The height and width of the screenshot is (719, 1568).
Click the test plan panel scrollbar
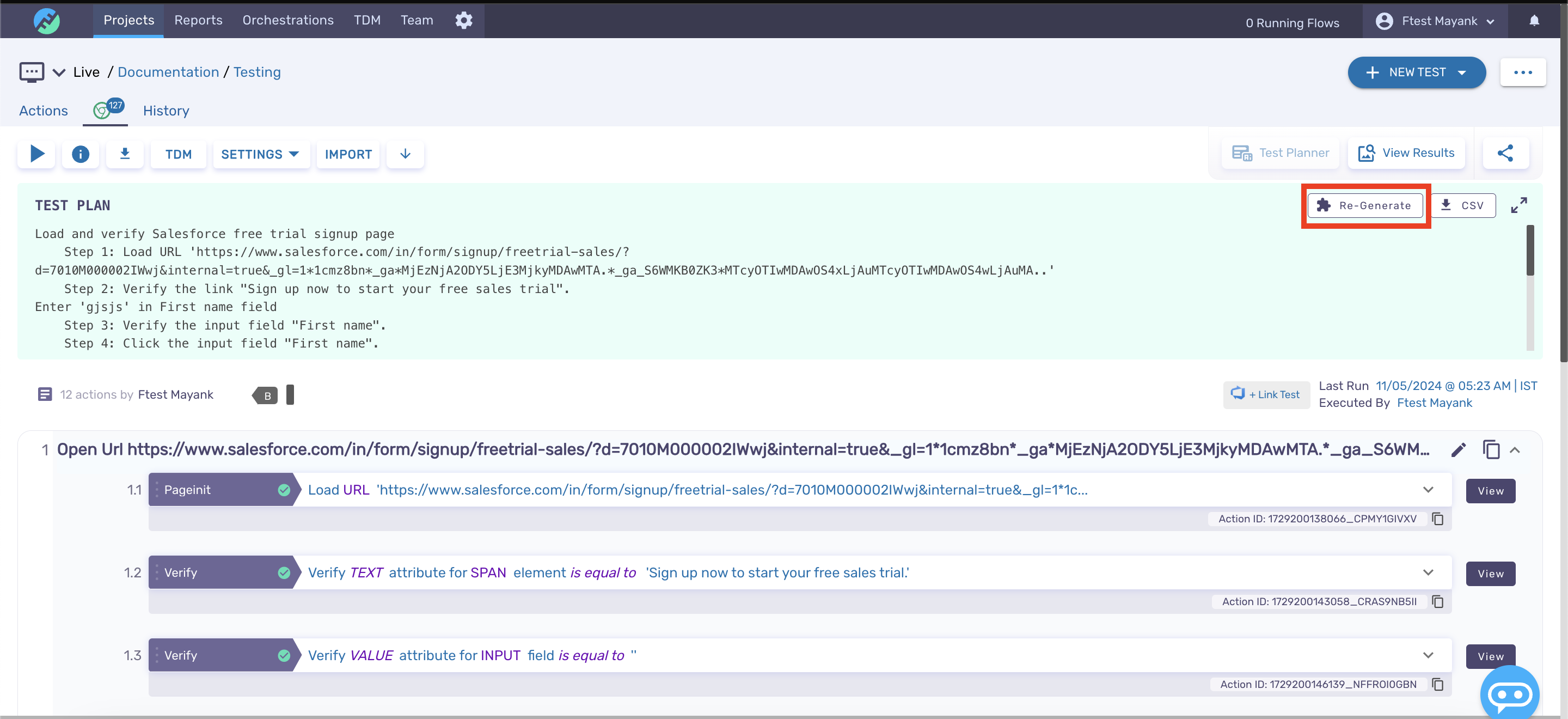pos(1530,251)
